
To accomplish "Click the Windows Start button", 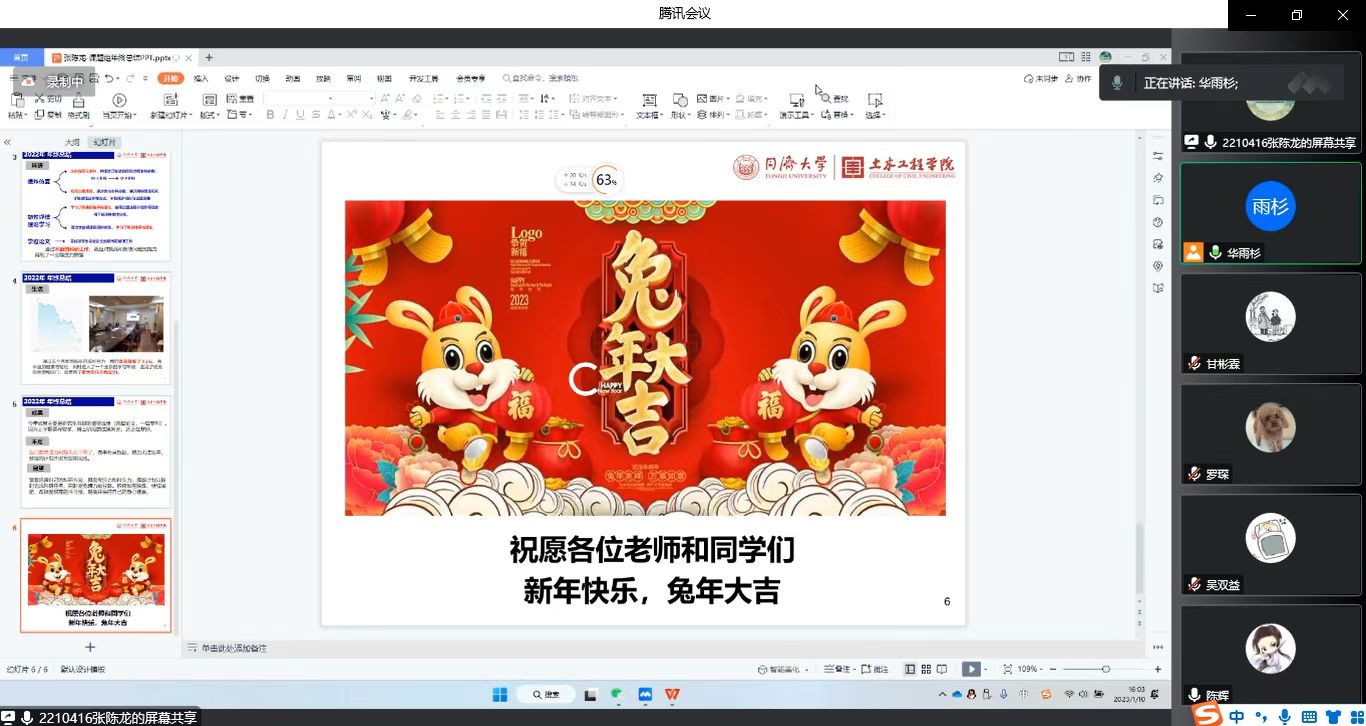I will (x=500, y=694).
